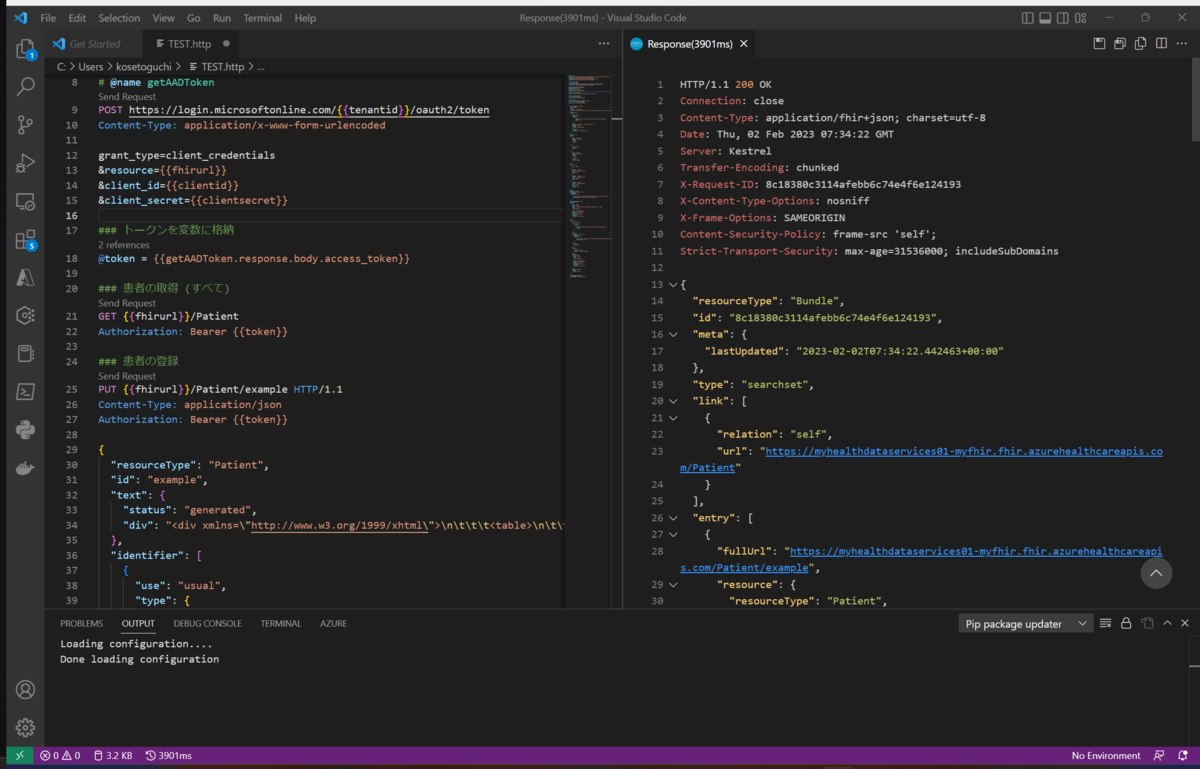Toggle the bottom panel layout icon
This screenshot has height=769, width=1200.
[1045, 18]
